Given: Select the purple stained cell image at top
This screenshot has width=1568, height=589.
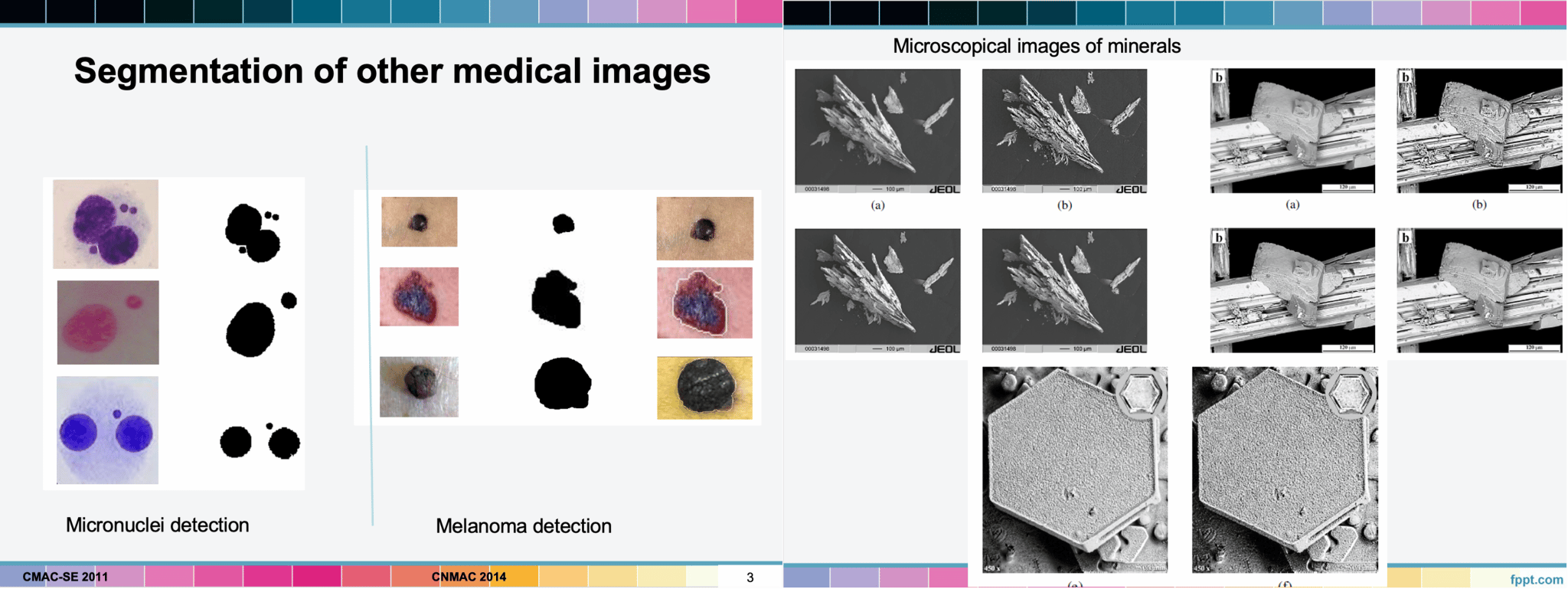Looking at the screenshot, I should click(x=106, y=224).
